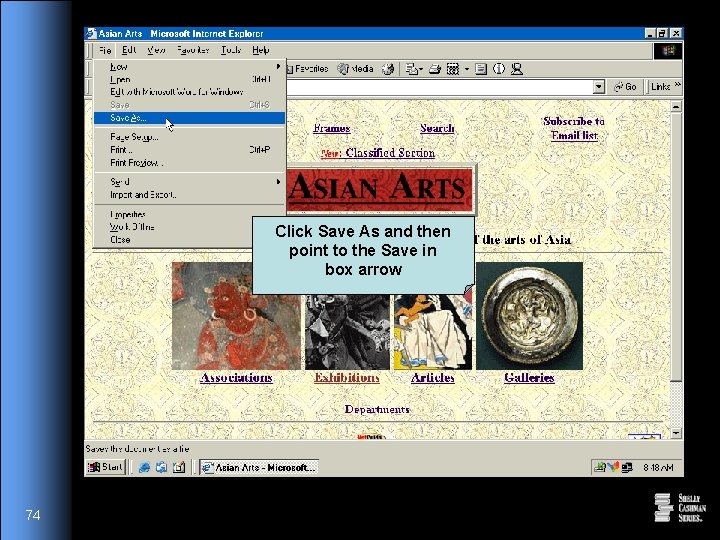
Task: Expand the Links toolbar chevron
Action: 677,85
